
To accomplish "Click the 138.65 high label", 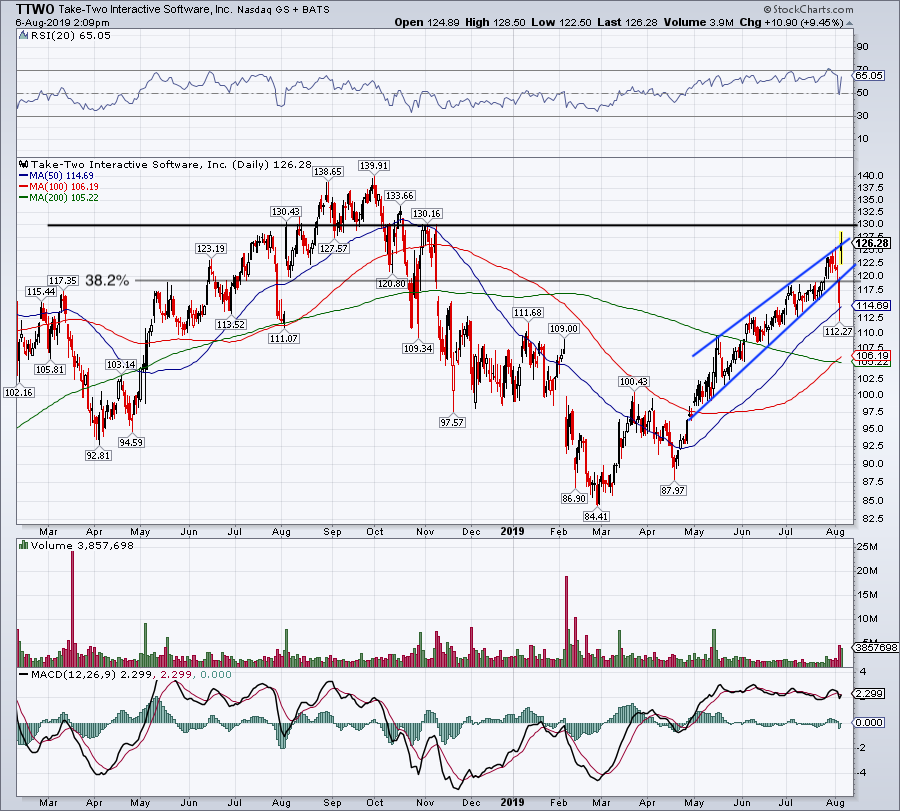I will click(328, 171).
